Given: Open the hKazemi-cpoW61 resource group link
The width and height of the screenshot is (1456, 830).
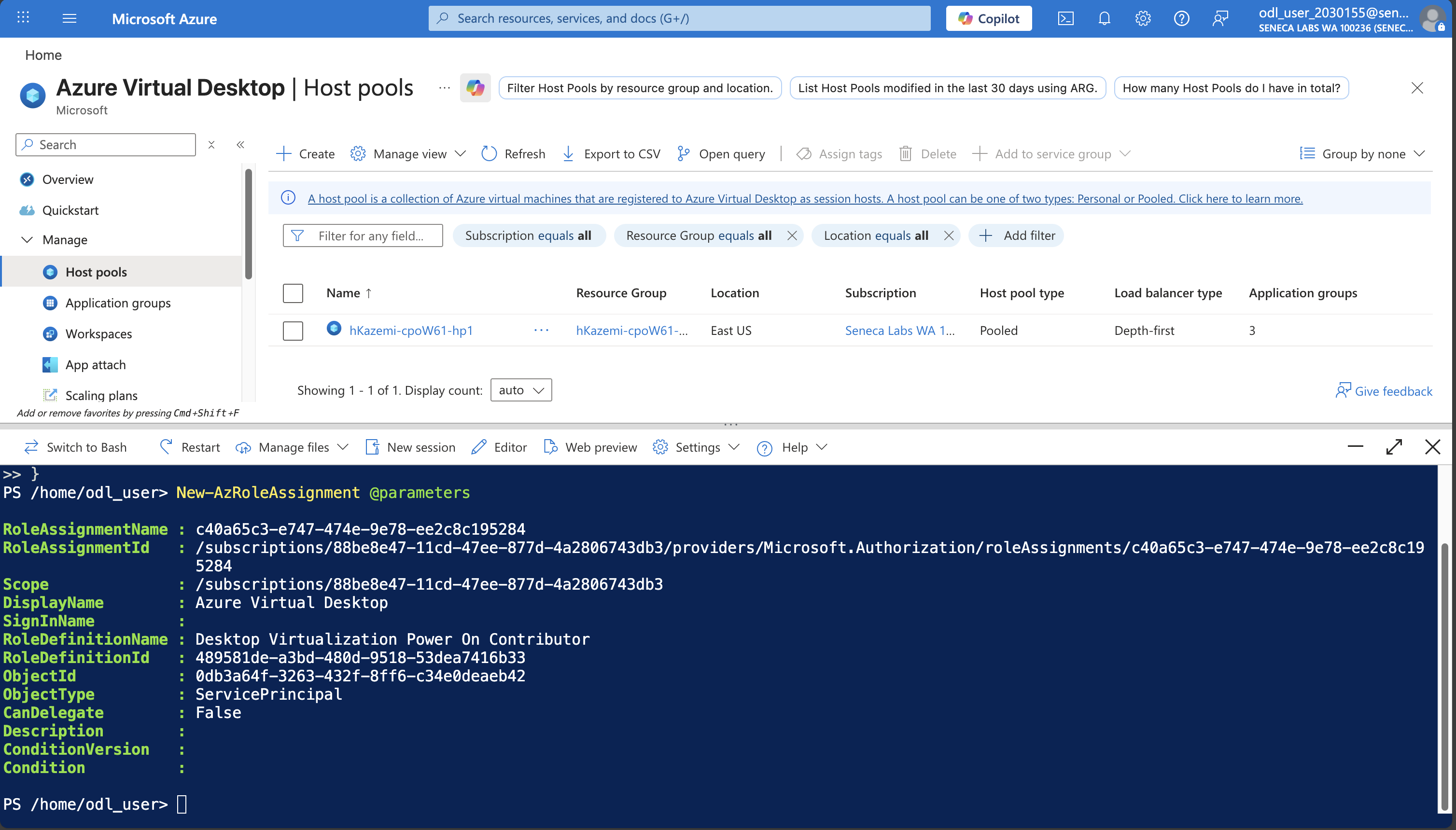Looking at the screenshot, I should coord(632,331).
